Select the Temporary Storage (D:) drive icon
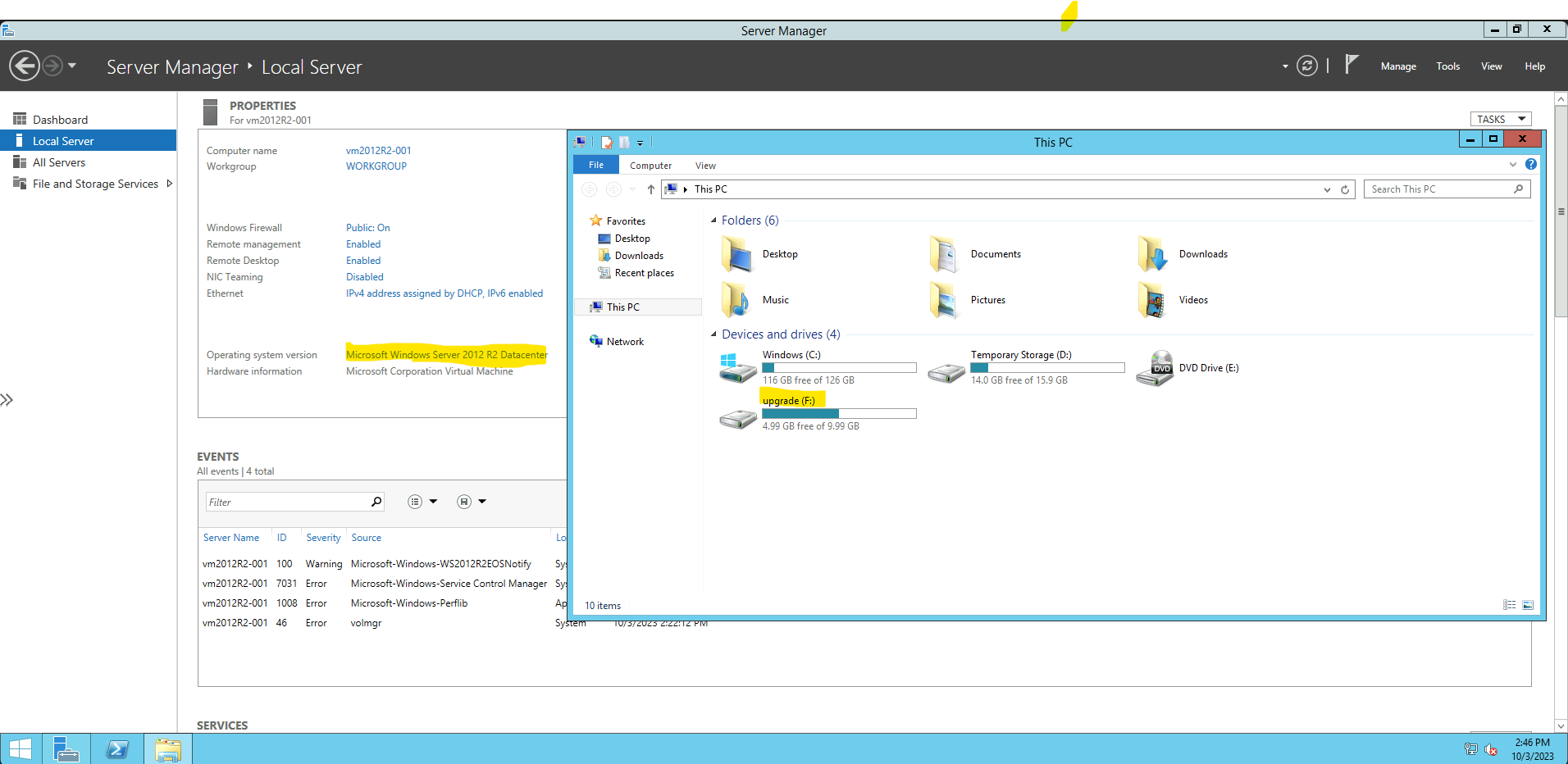The image size is (1568, 764). point(946,373)
